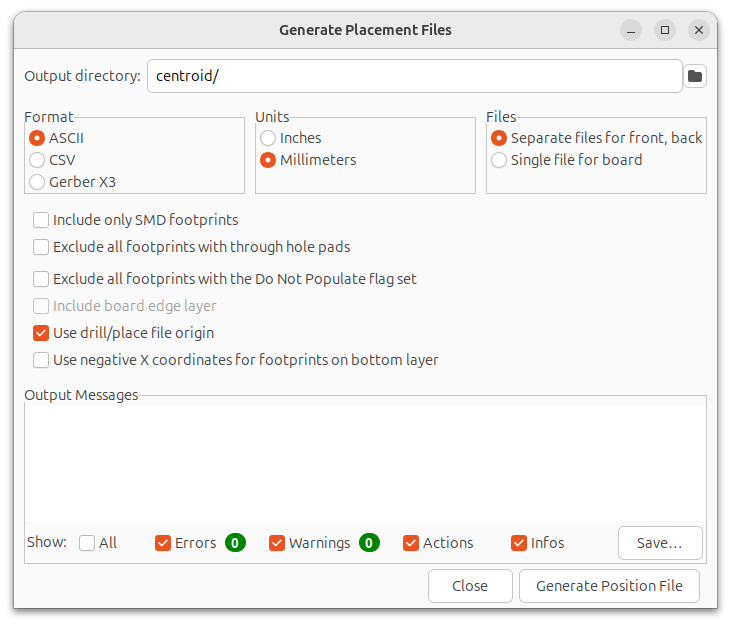The width and height of the screenshot is (731, 625).
Task: Click Generate Position File button
Action: pos(609,586)
